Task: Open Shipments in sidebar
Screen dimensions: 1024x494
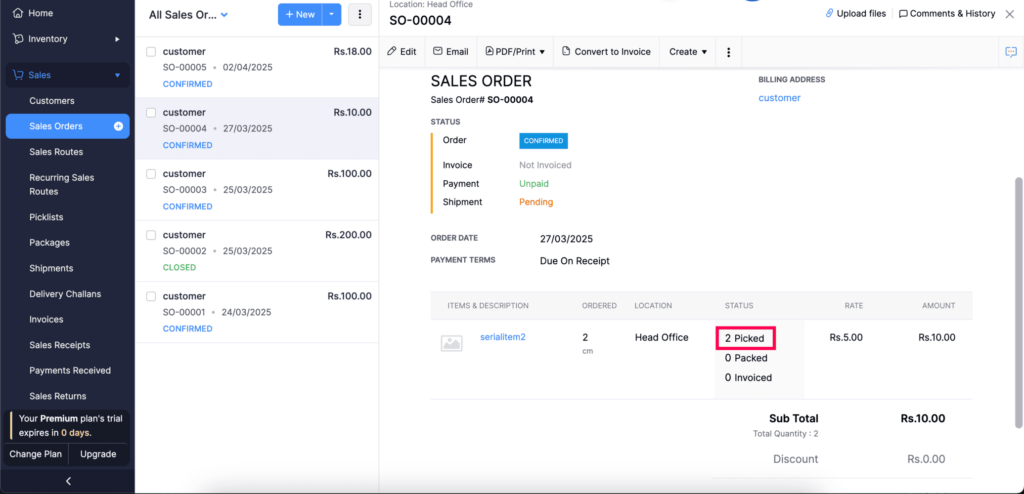Action: coord(51,268)
